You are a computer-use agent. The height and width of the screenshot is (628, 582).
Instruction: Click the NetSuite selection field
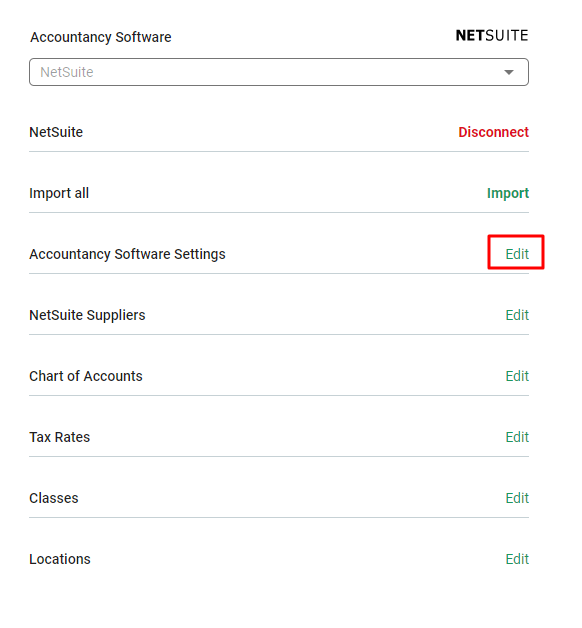pos(279,72)
